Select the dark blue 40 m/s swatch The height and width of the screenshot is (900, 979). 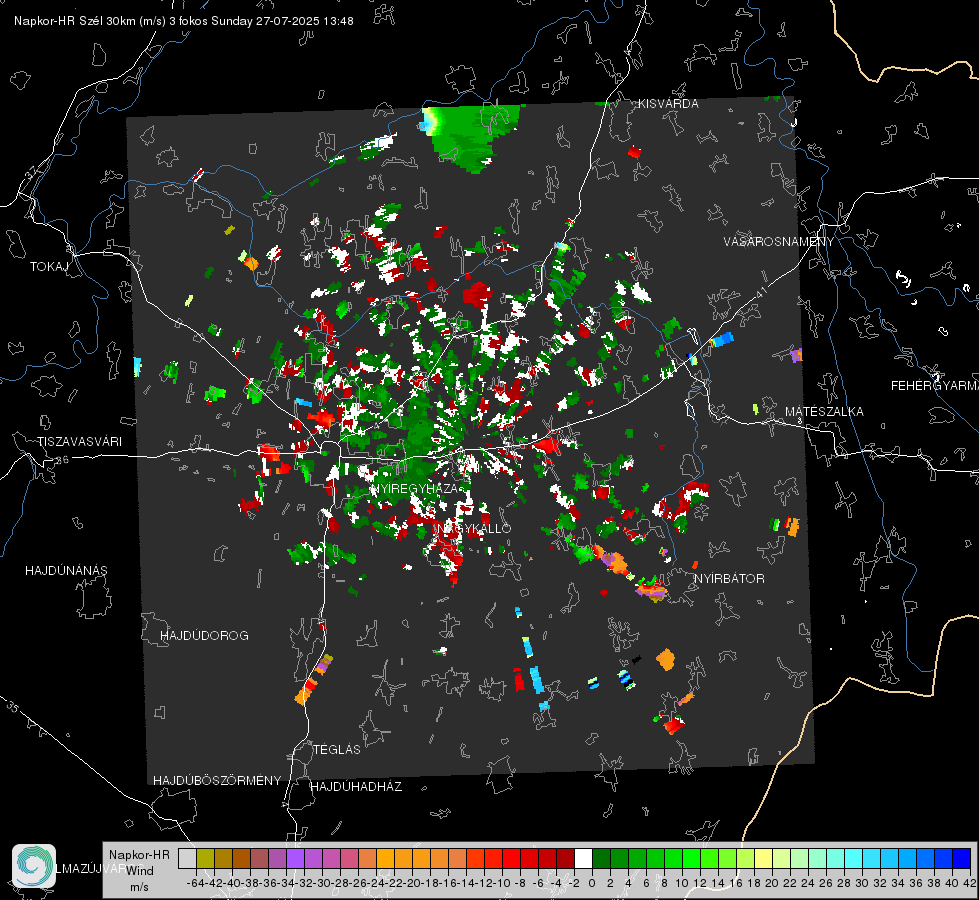[x=962, y=859]
